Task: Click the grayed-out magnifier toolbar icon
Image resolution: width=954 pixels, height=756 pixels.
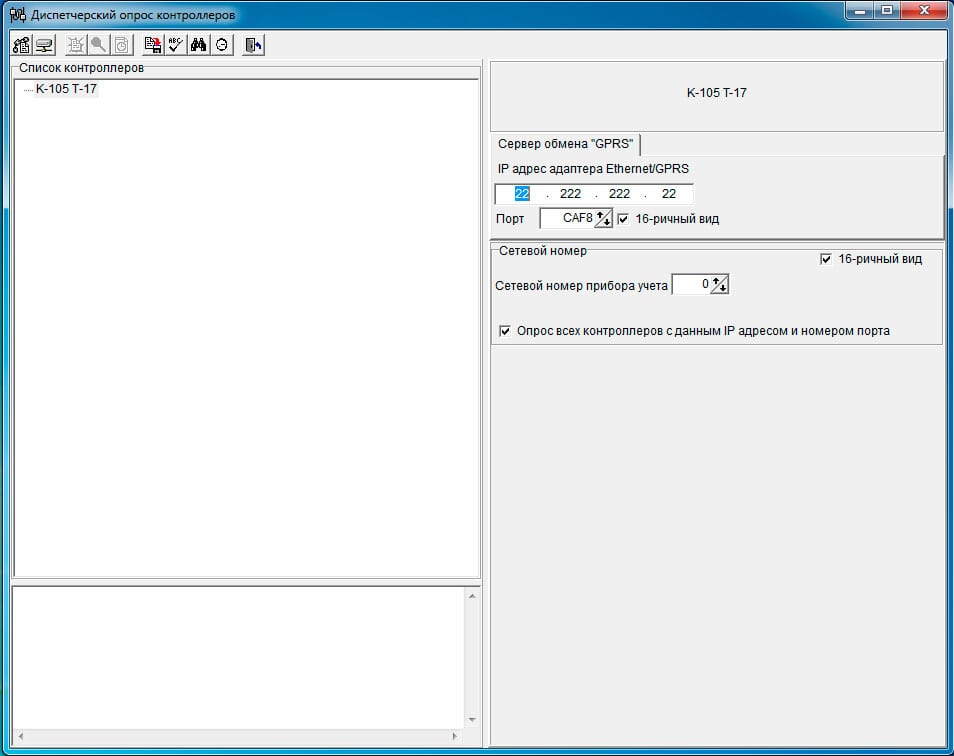Action: coord(98,45)
